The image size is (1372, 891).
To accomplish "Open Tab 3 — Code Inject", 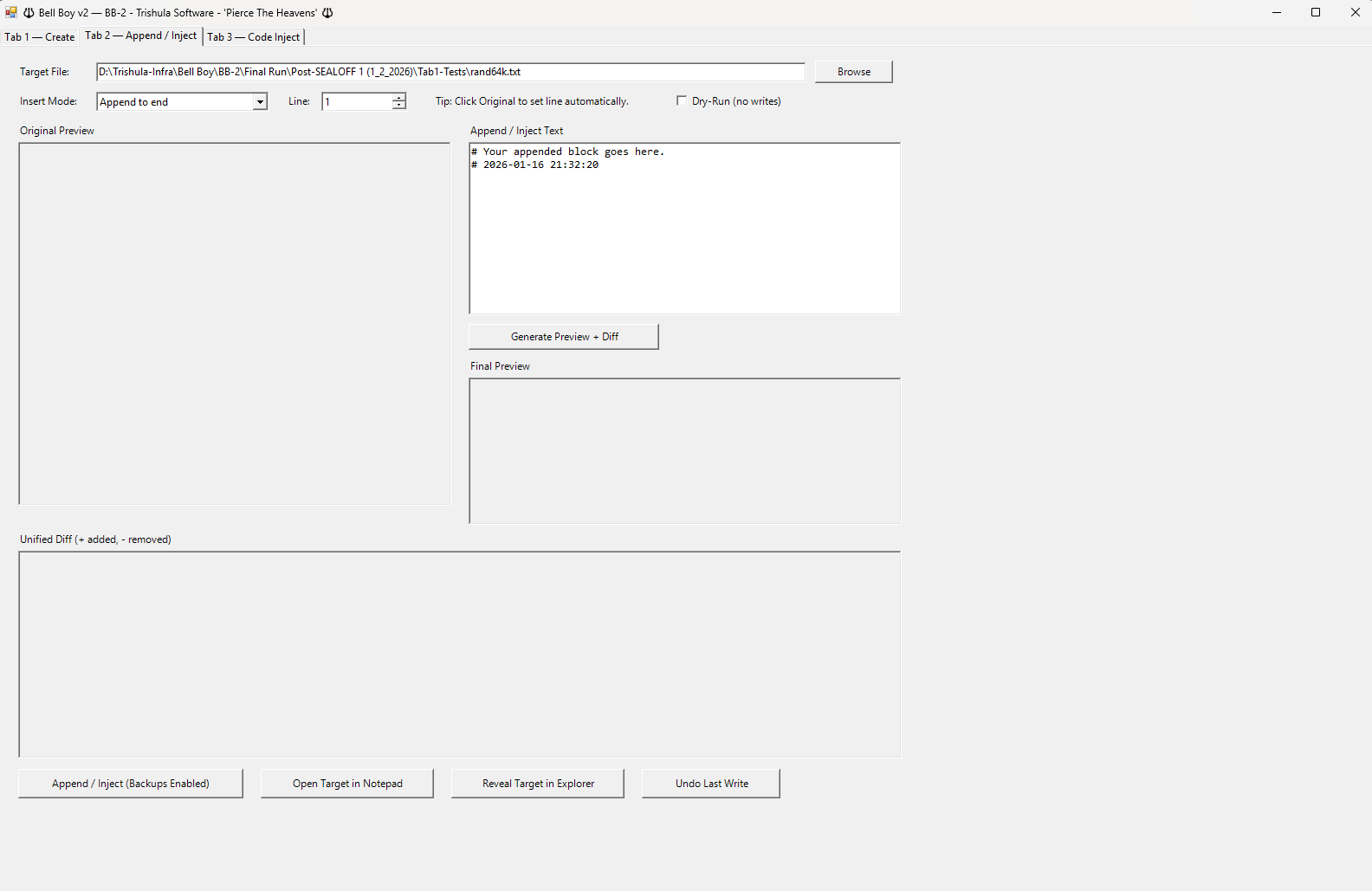I will click(254, 37).
